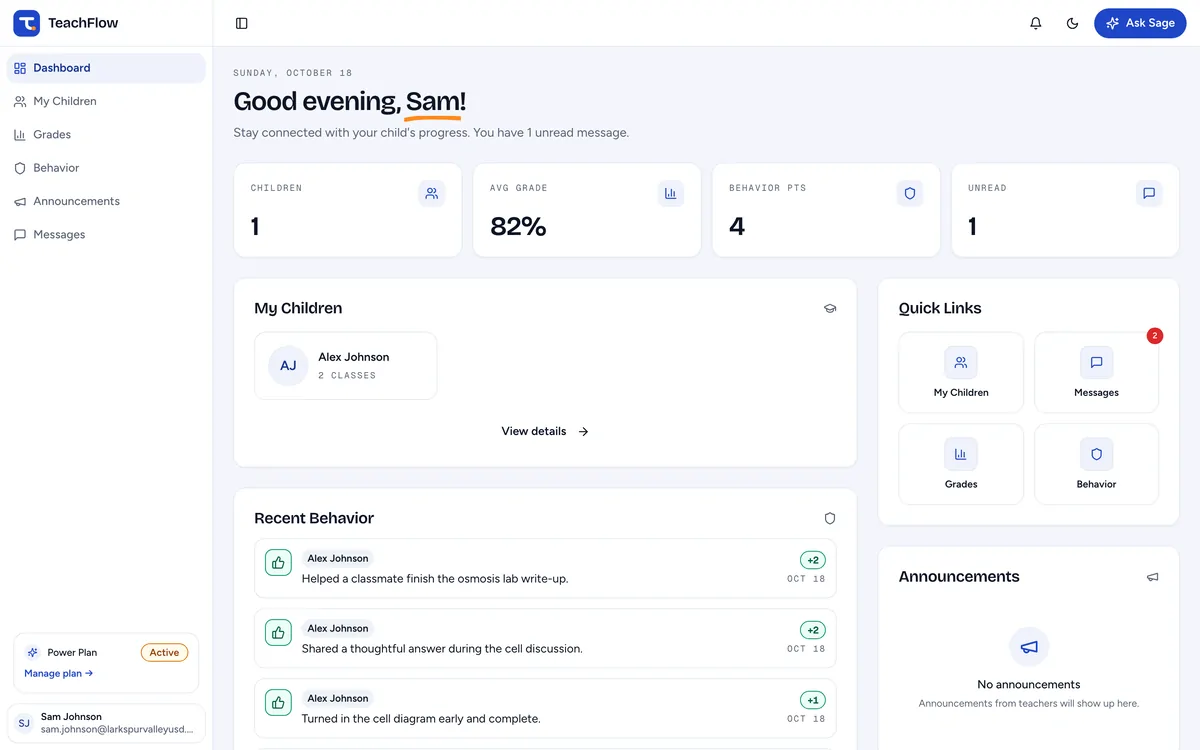This screenshot has width=1200, height=750.
Task: Open Announcements in the sidebar
Action: [x=106, y=201]
